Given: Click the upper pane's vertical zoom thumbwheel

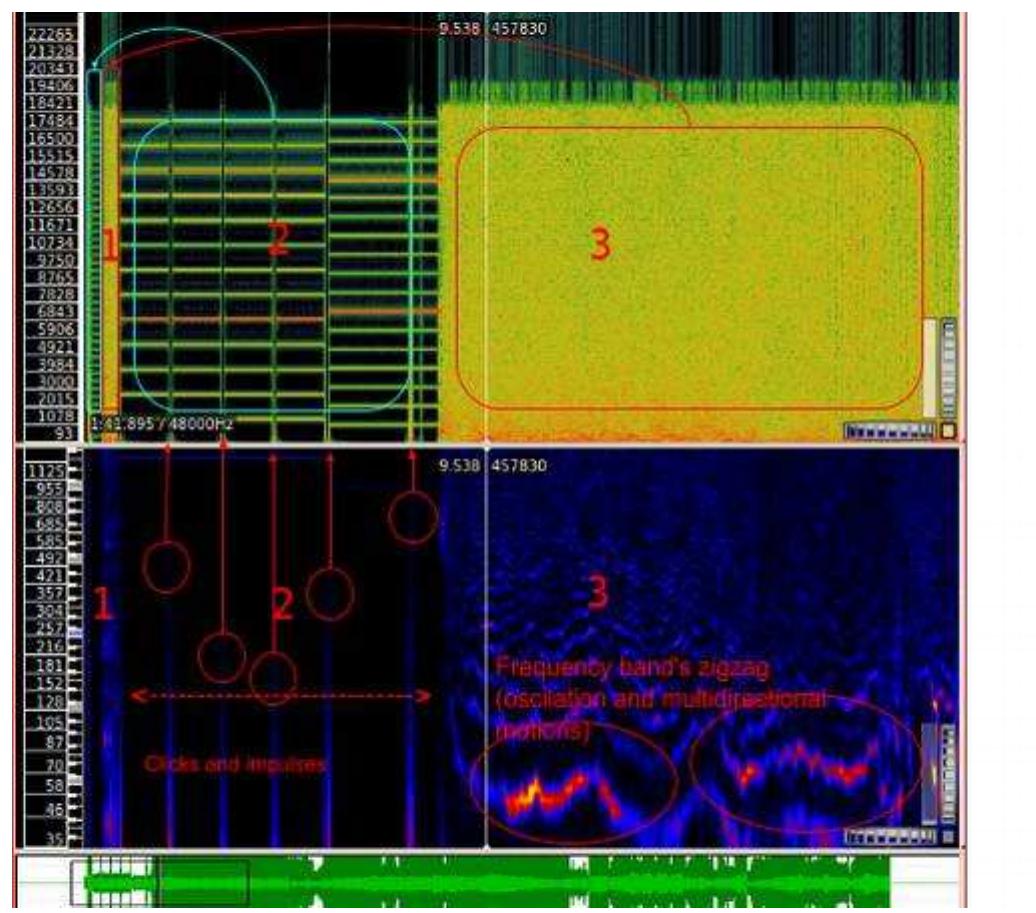Looking at the screenshot, I should [x=948, y=367].
